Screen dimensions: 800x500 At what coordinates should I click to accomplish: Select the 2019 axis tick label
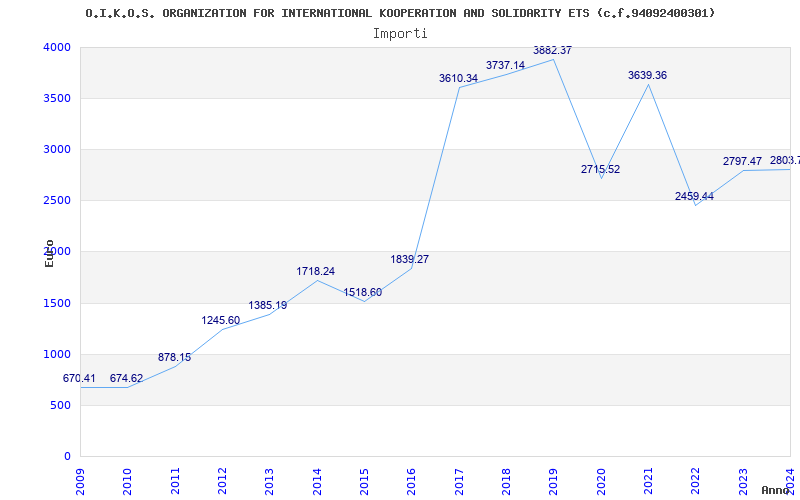point(553,482)
